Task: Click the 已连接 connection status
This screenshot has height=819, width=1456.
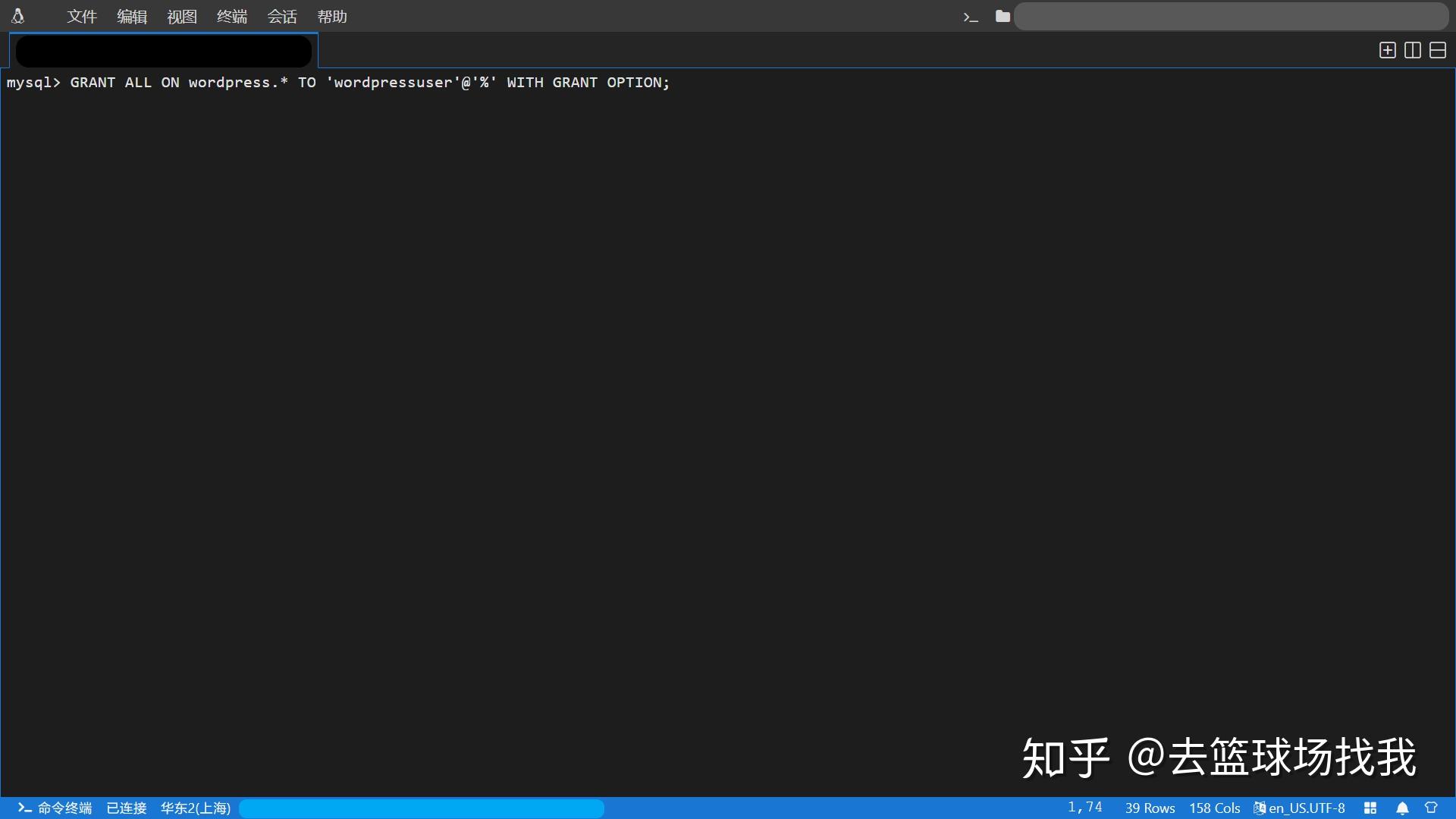Action: pyautogui.click(x=126, y=808)
